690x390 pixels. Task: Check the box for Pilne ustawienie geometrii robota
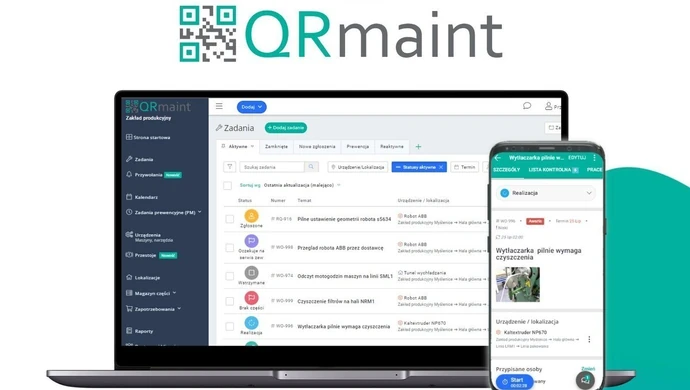pyautogui.click(x=230, y=219)
